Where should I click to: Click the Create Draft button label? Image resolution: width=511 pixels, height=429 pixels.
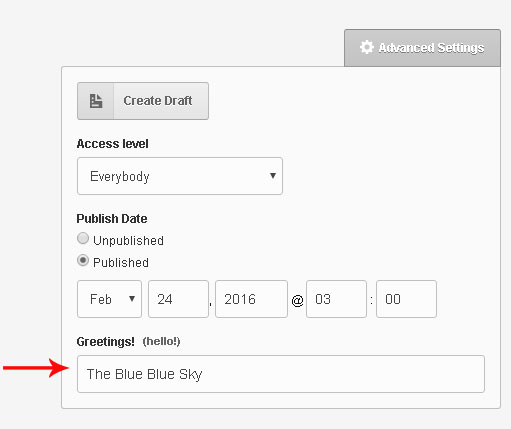pyautogui.click(x=158, y=101)
